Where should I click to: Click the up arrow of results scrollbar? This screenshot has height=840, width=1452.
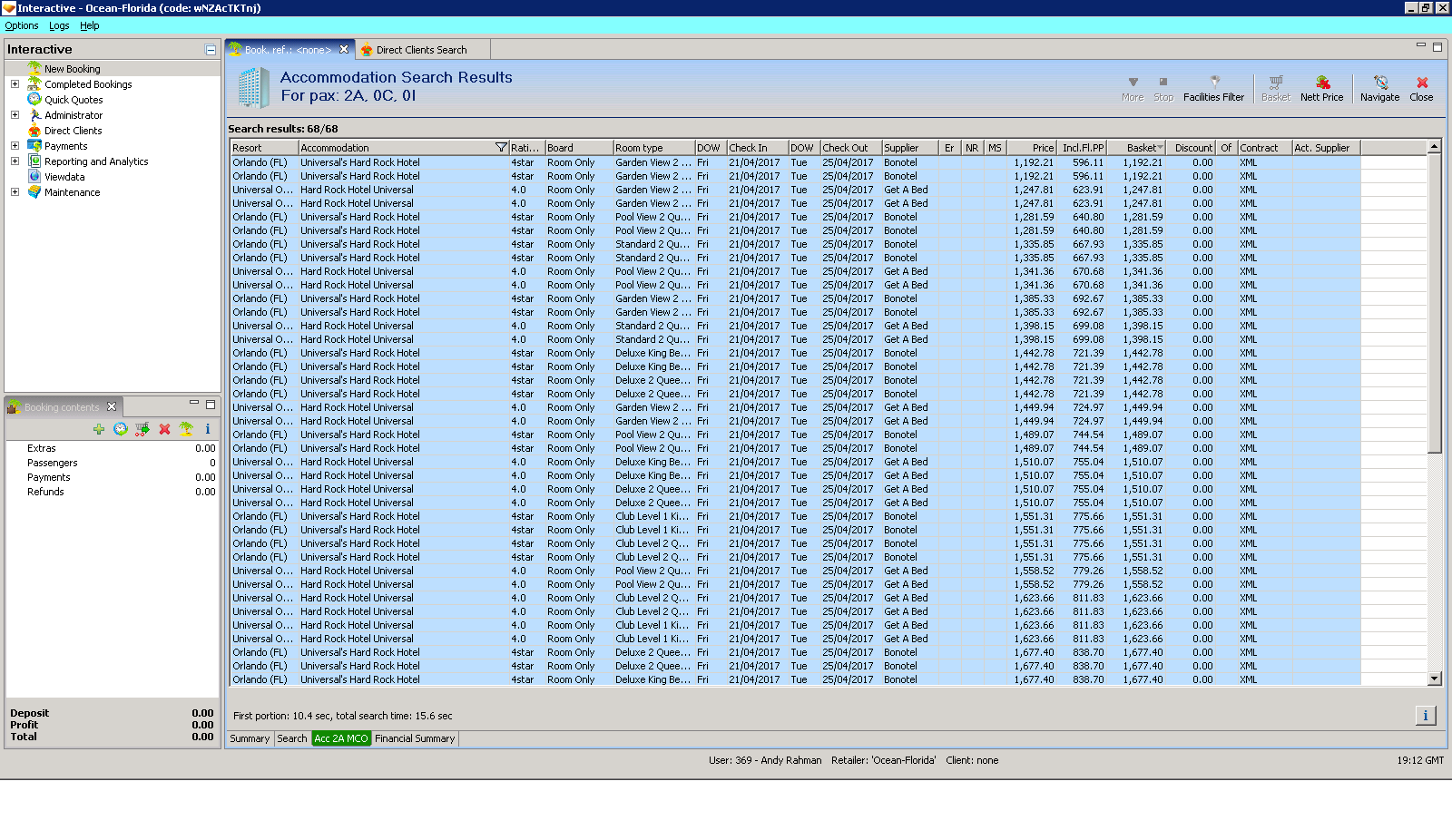pos(1435,147)
